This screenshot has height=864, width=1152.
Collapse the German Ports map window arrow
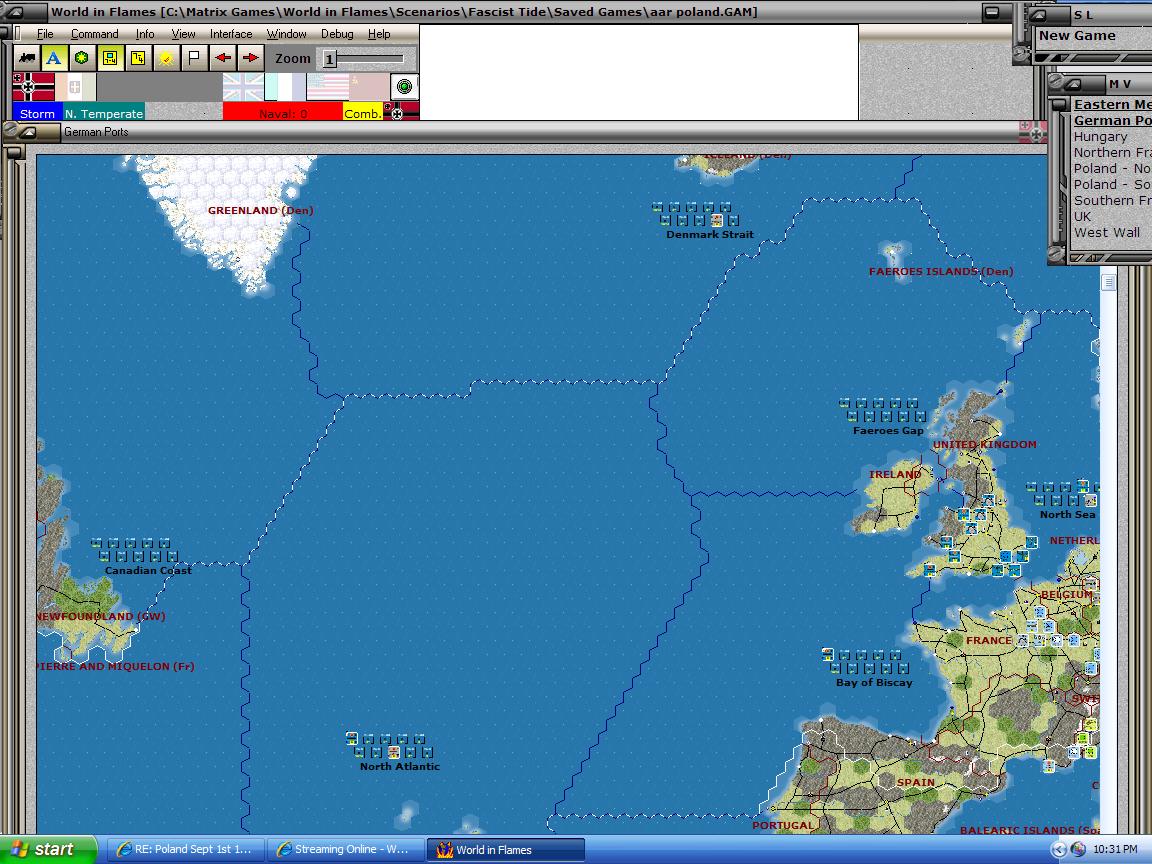click(28, 132)
